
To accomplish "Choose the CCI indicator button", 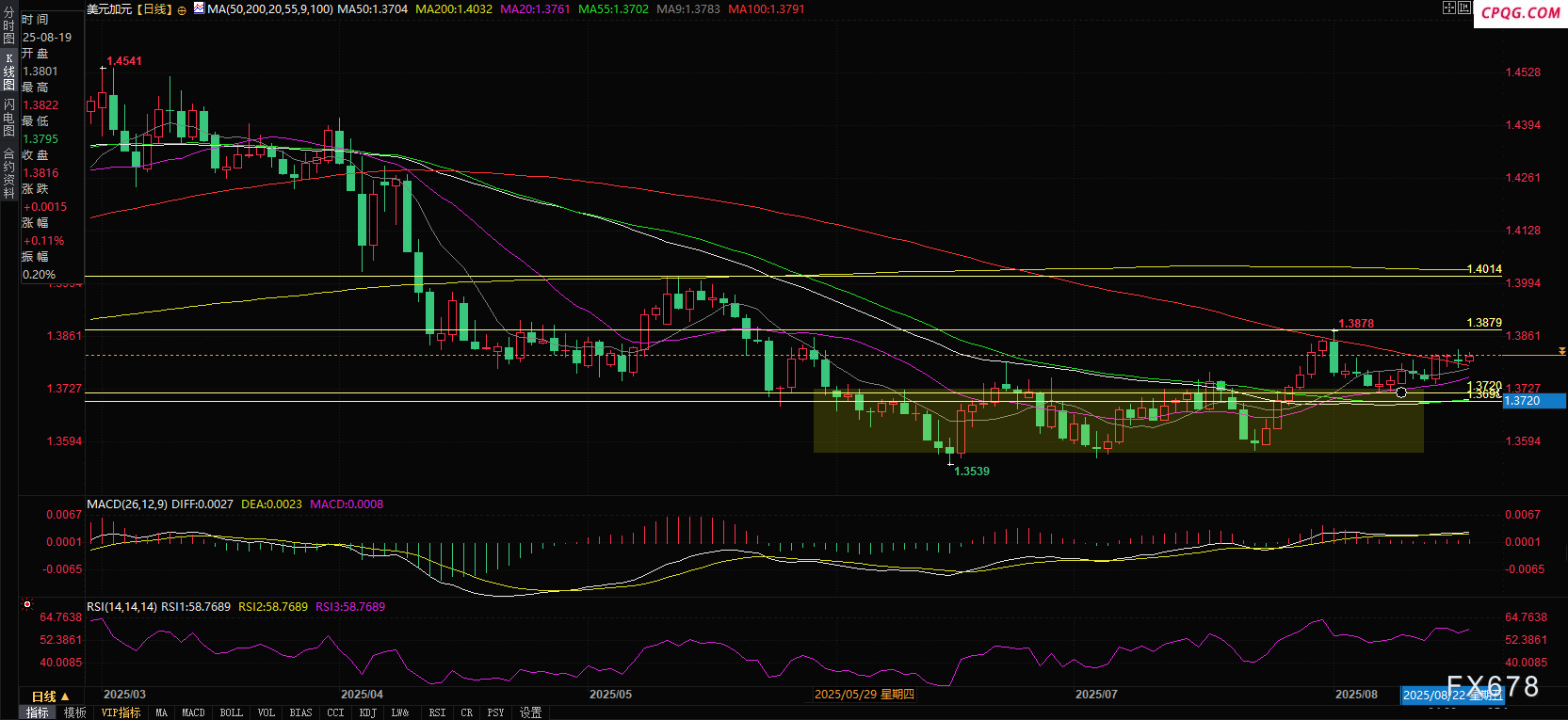I will pos(335,712).
